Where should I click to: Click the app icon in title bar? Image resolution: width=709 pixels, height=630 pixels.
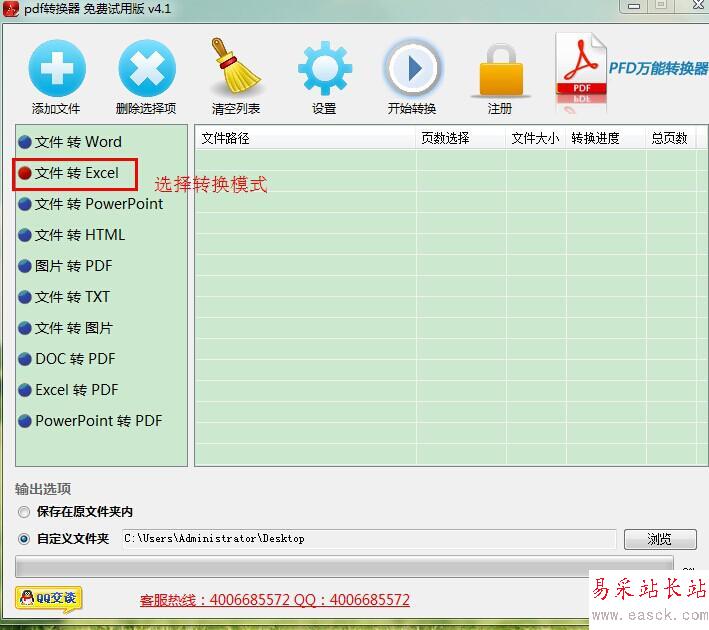coord(10,9)
